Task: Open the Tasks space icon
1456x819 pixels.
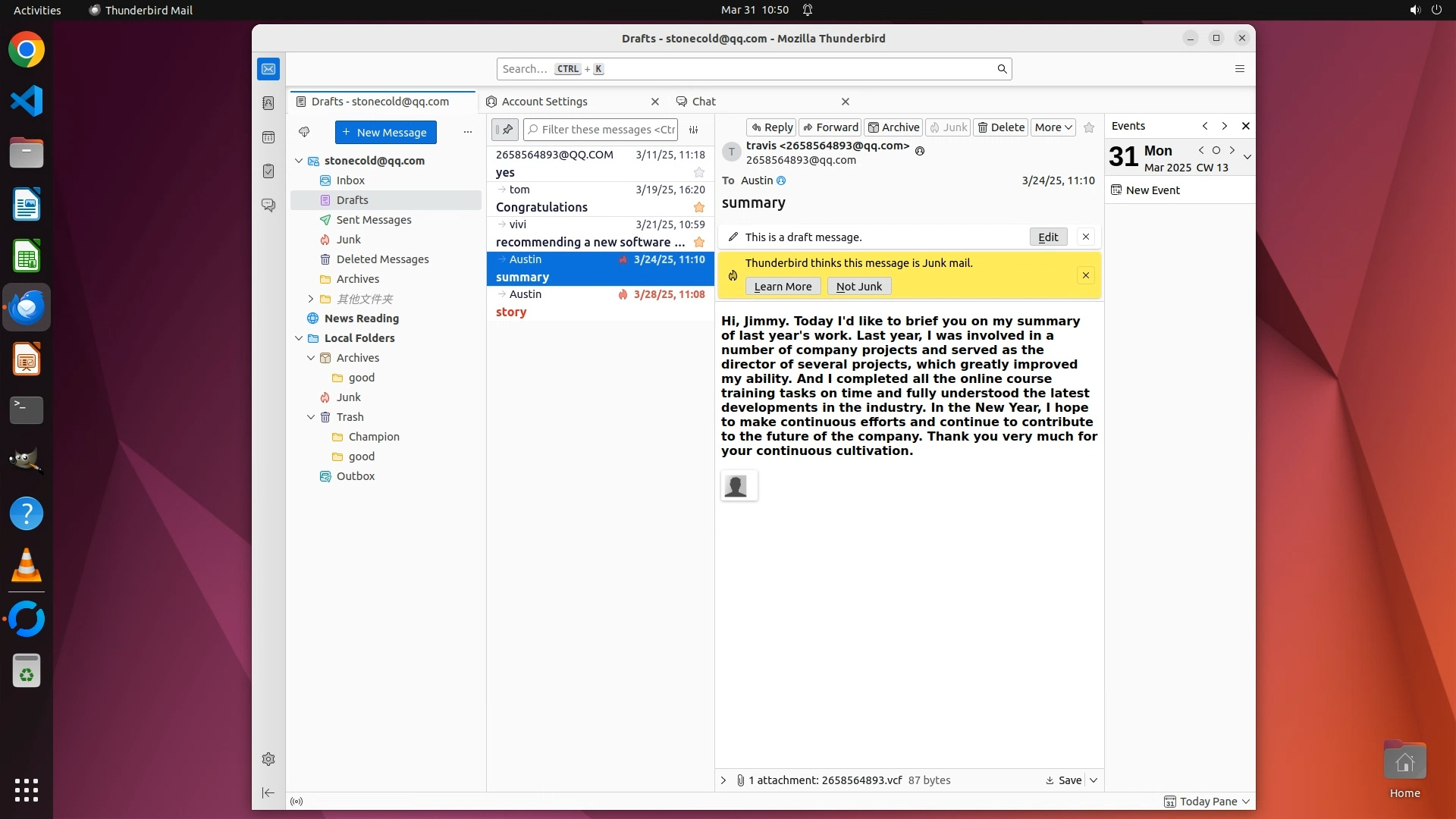Action: pyautogui.click(x=268, y=171)
